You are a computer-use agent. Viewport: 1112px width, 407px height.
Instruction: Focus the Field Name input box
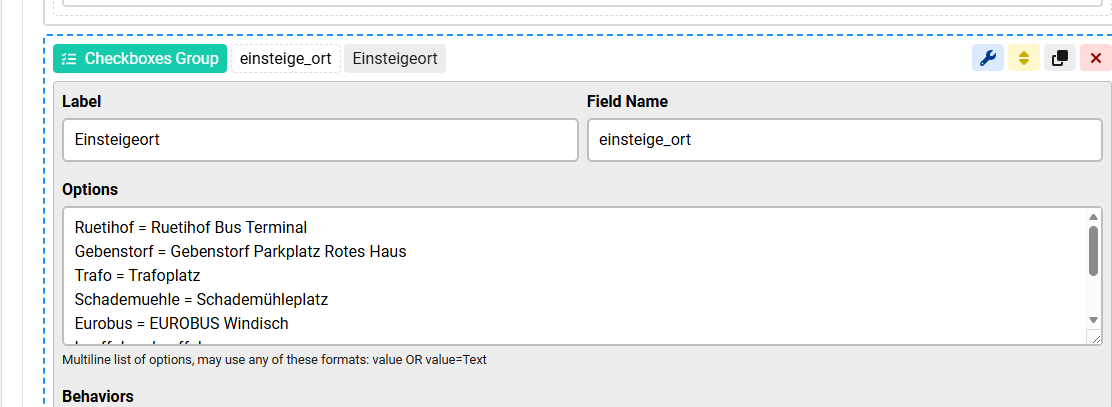[x=844, y=140]
